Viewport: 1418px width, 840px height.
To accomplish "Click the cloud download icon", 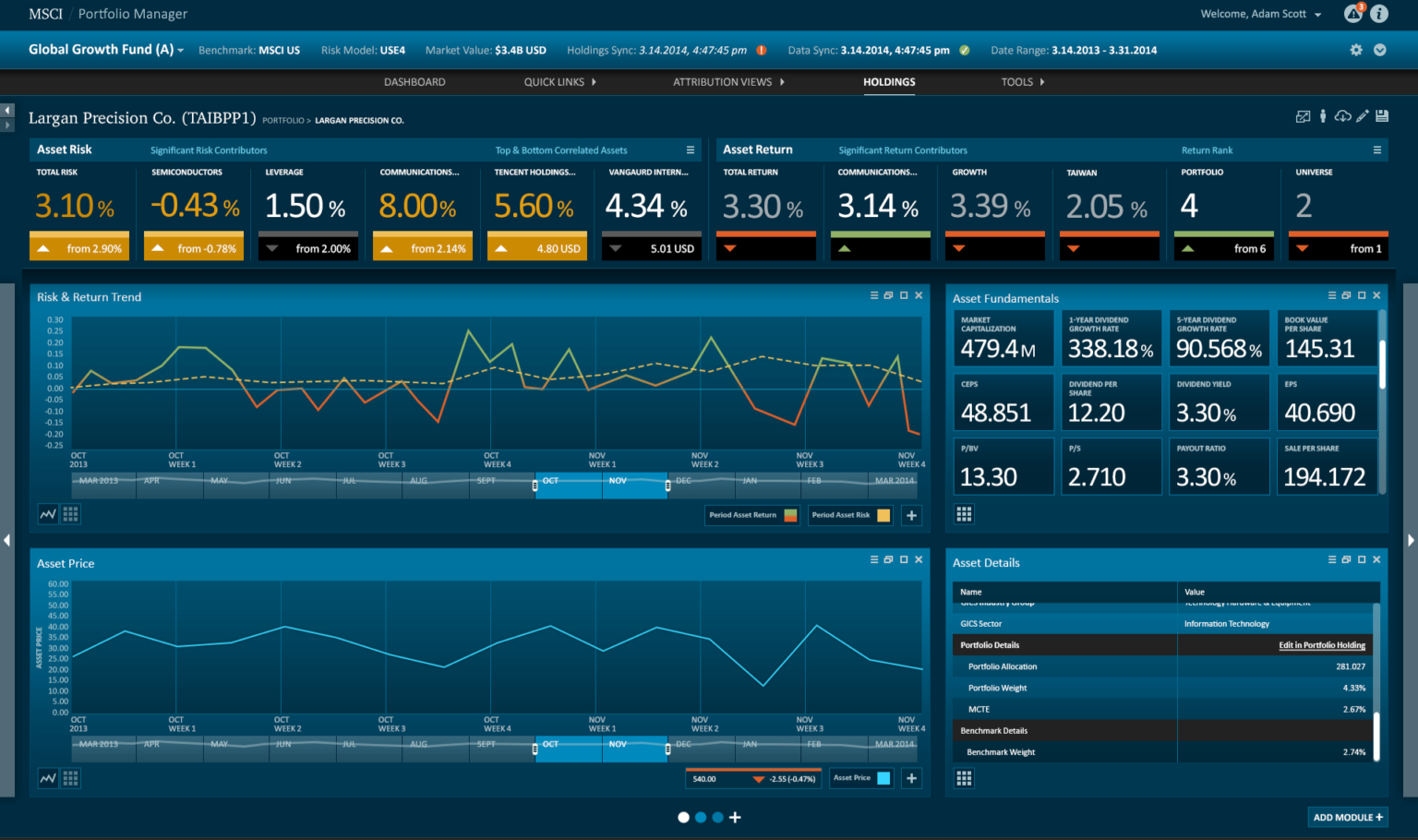I will click(x=1343, y=116).
